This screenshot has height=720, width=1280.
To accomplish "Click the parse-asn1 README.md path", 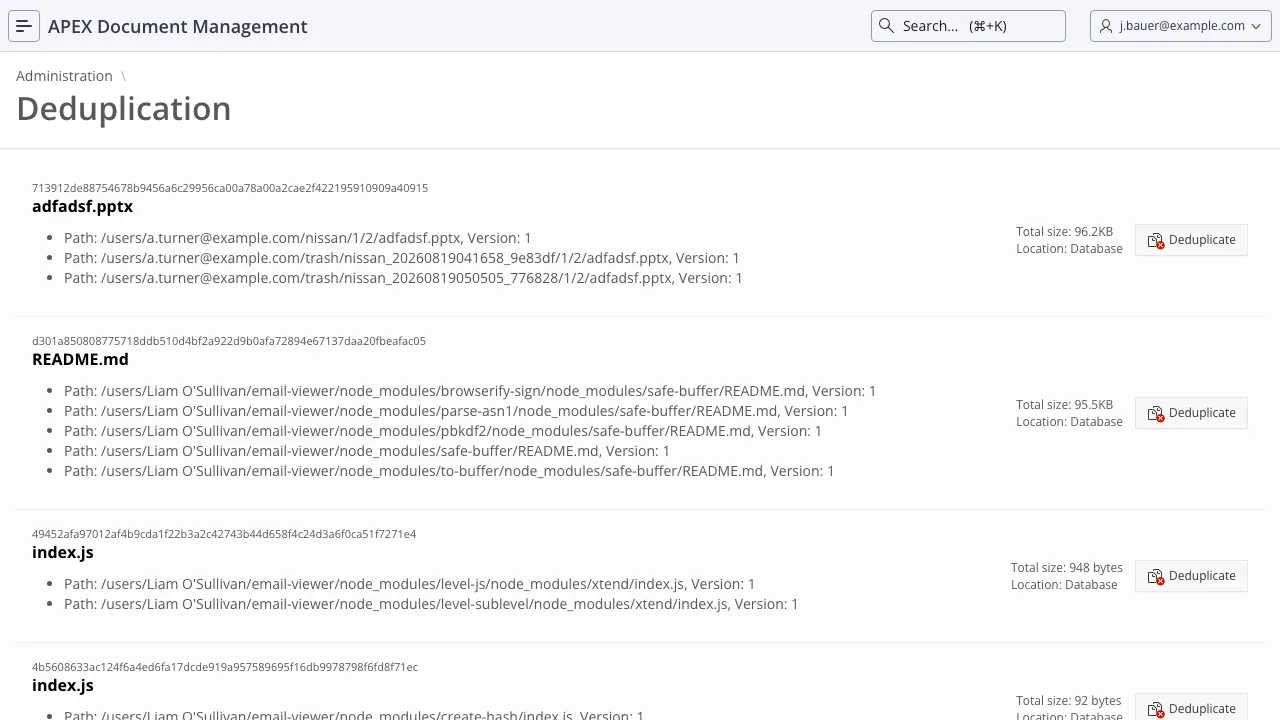I will [456, 411].
